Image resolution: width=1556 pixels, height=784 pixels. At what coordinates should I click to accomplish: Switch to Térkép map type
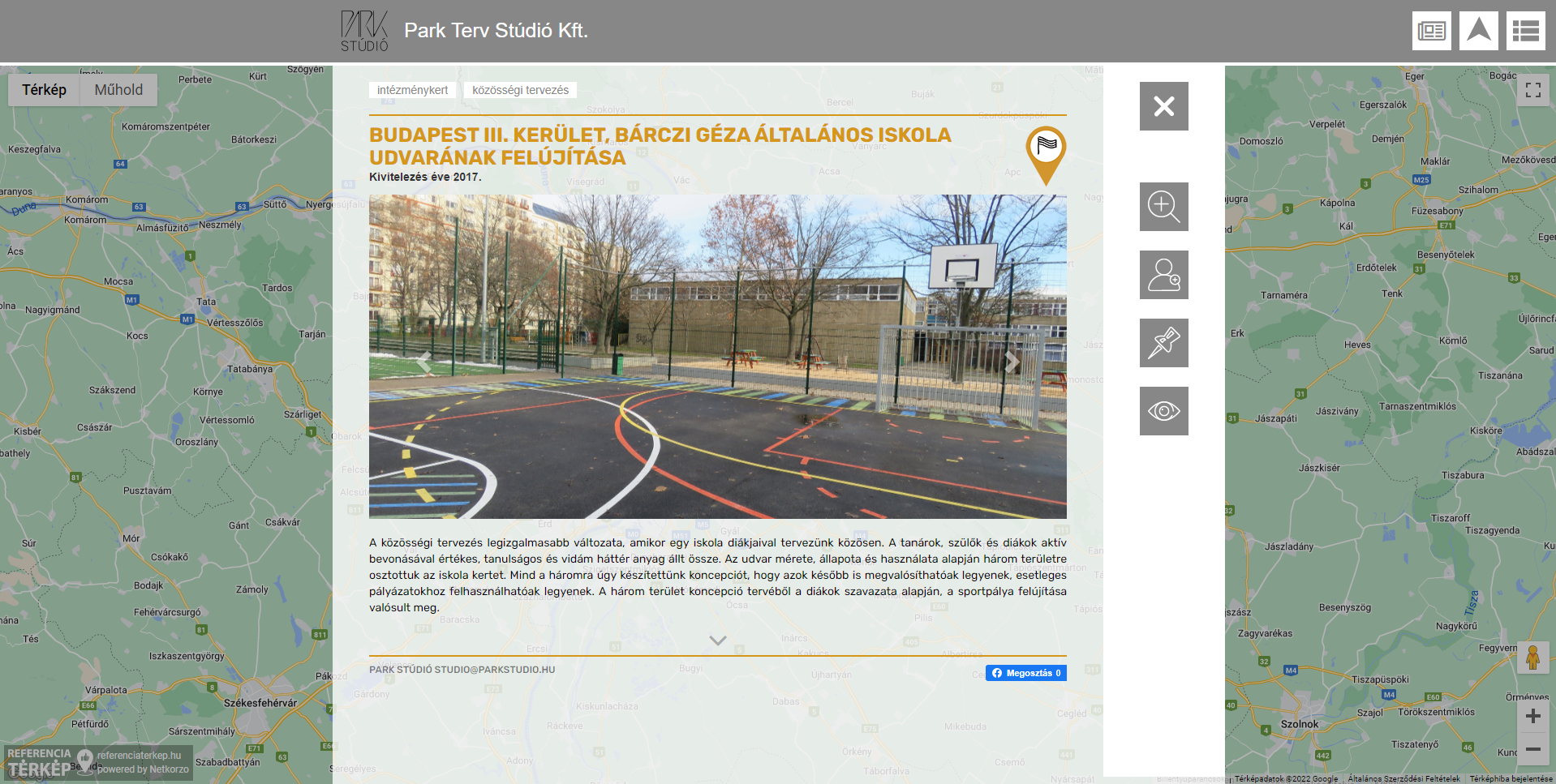(x=45, y=90)
